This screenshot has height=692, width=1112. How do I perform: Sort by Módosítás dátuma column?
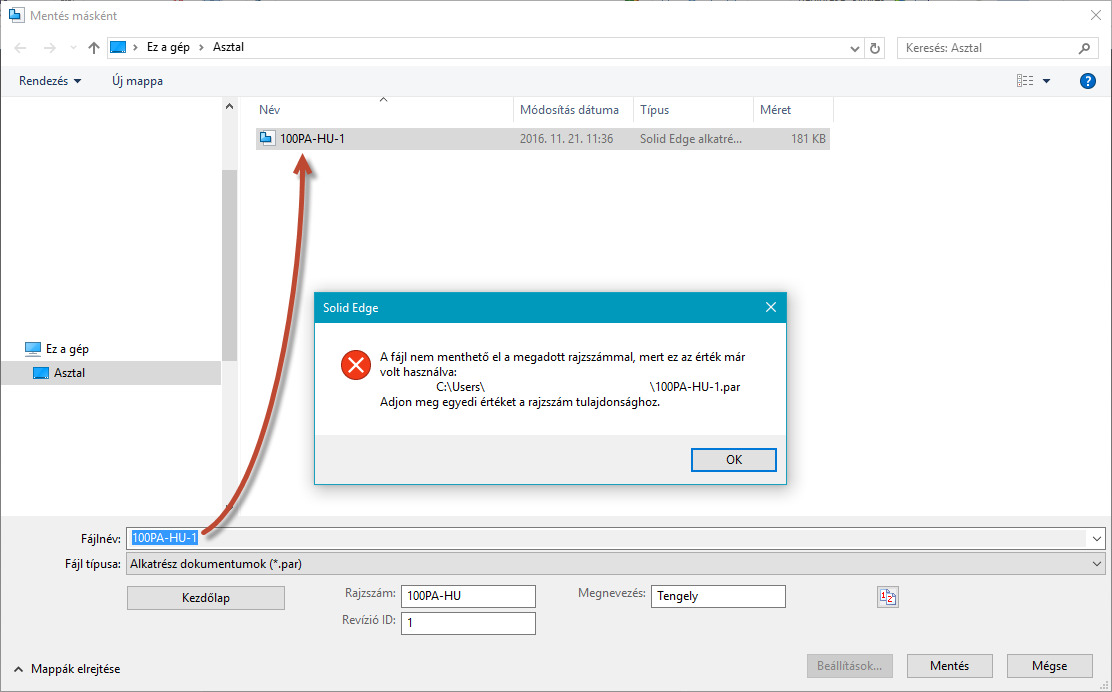(x=573, y=110)
